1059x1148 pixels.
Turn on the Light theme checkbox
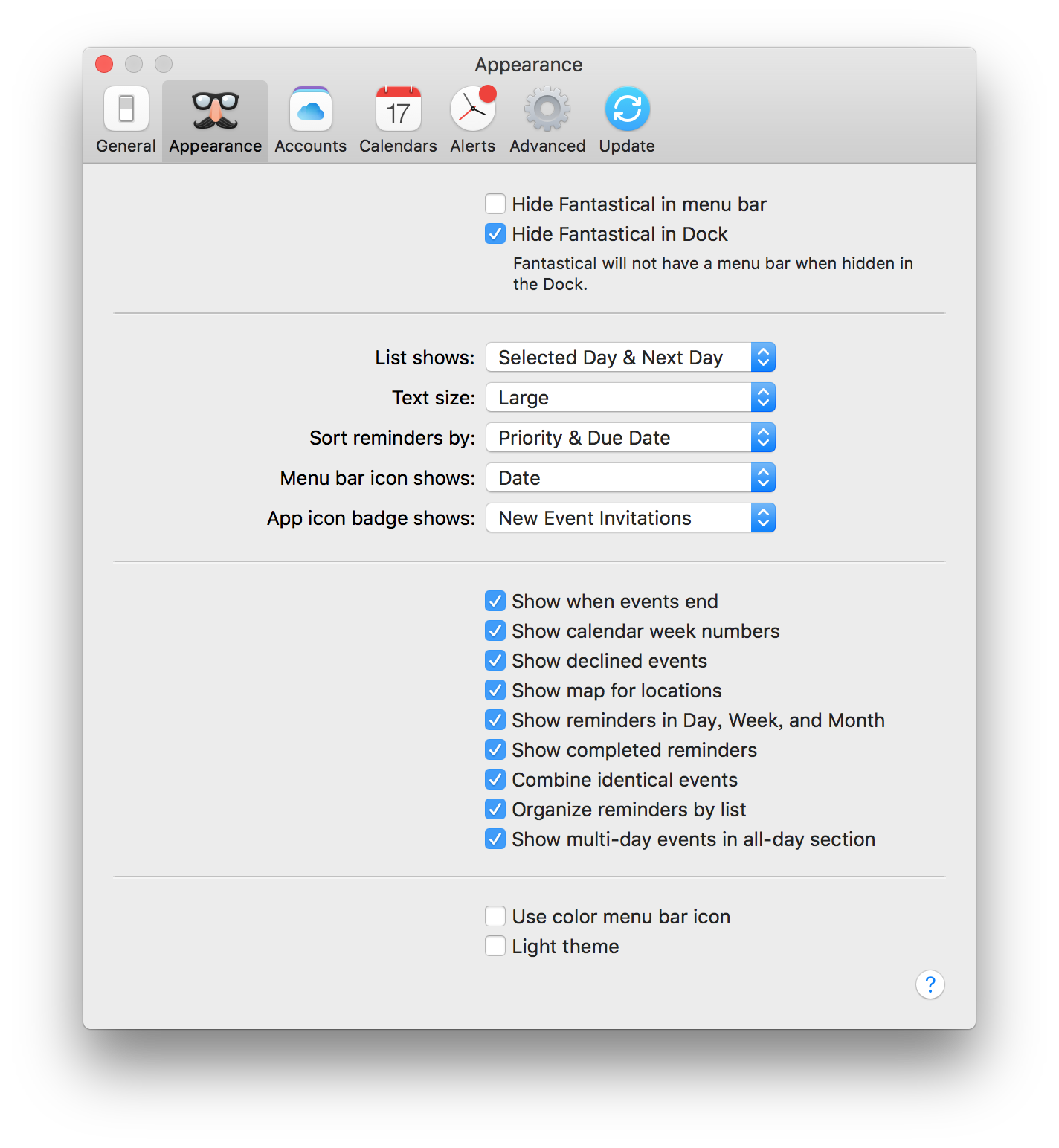[x=495, y=946]
